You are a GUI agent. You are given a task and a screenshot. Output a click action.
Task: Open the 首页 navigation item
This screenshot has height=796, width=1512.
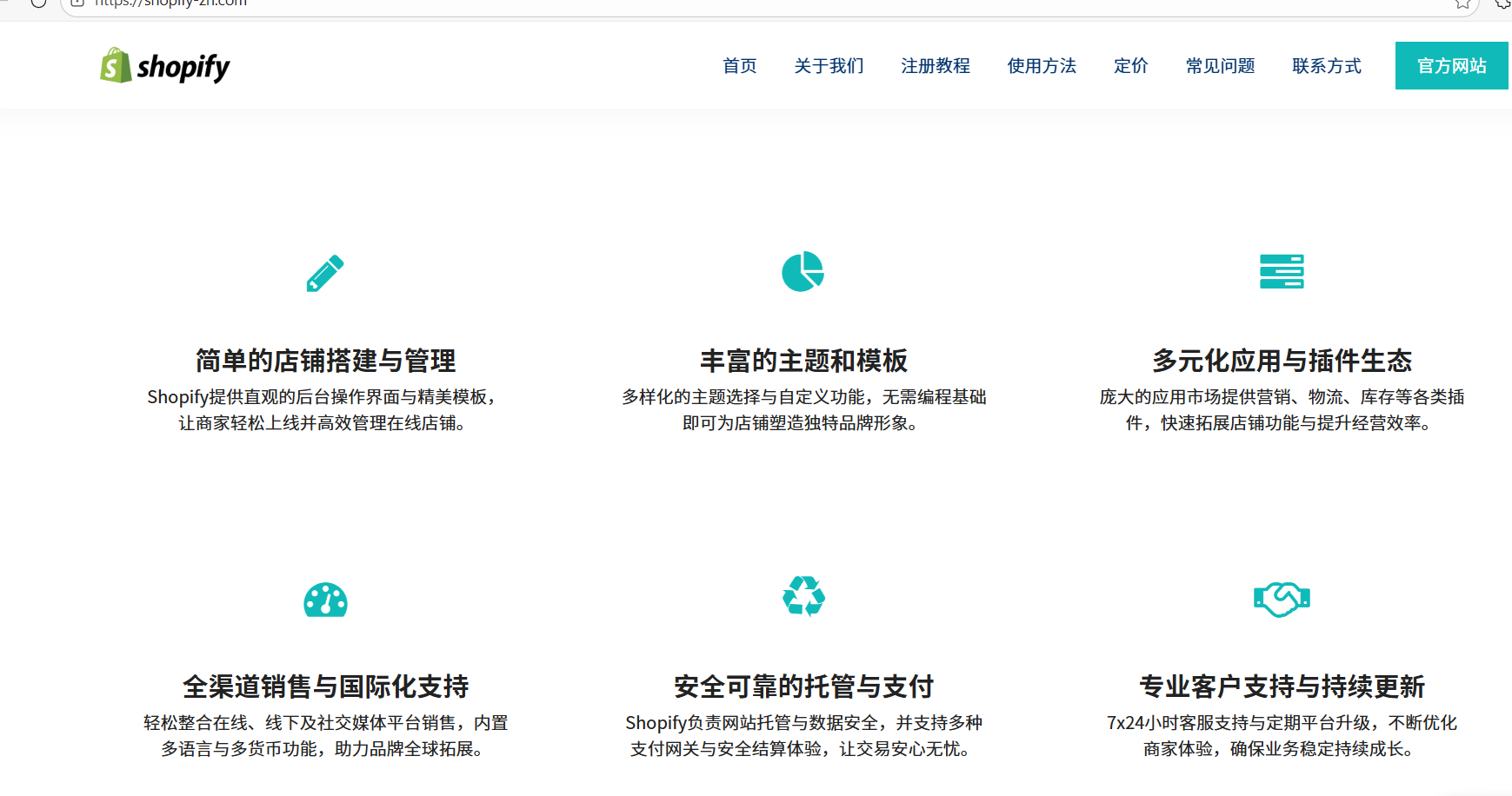740,66
